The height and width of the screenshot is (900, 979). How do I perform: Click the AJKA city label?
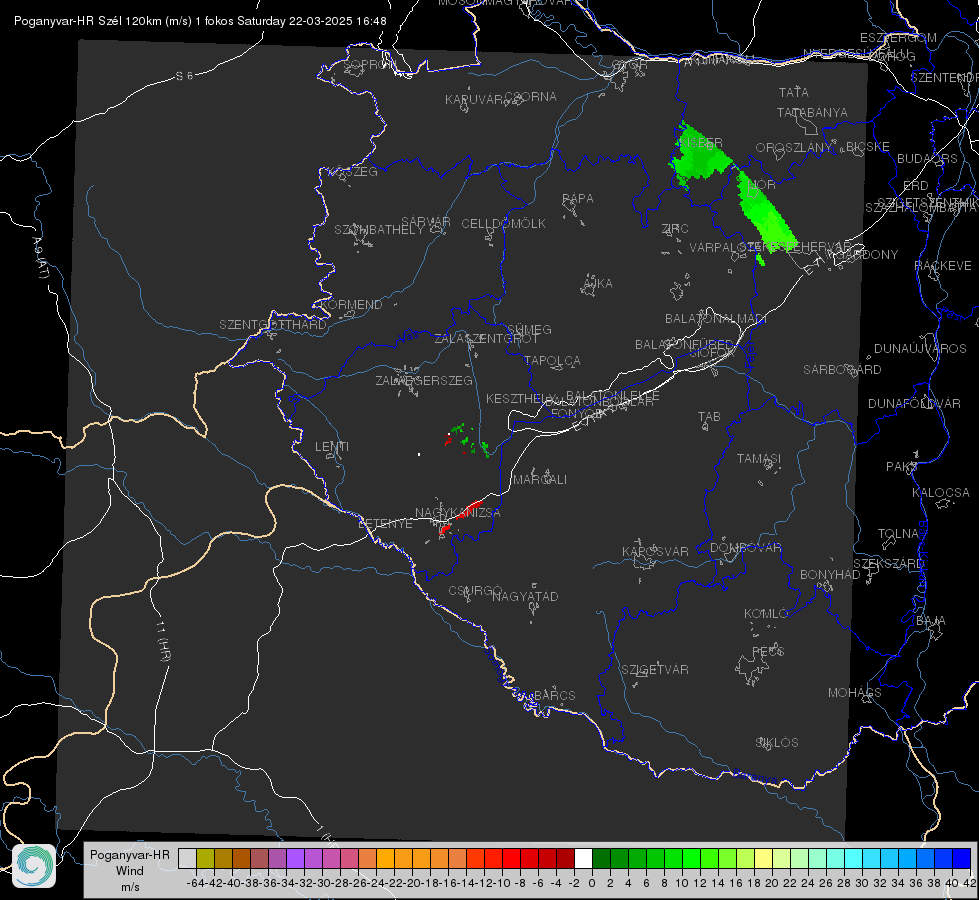598,284
